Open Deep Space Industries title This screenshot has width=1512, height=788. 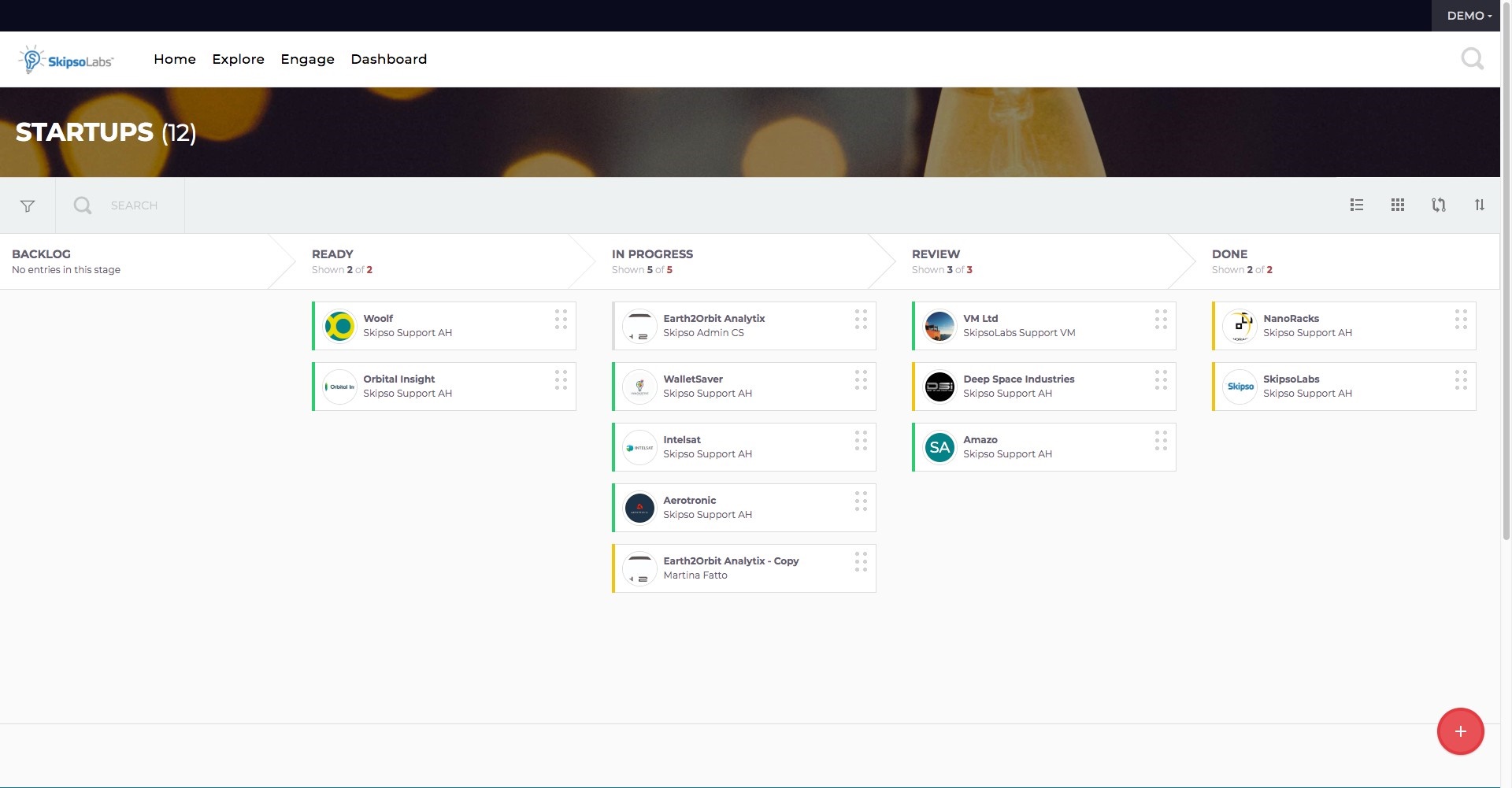[x=1019, y=379]
